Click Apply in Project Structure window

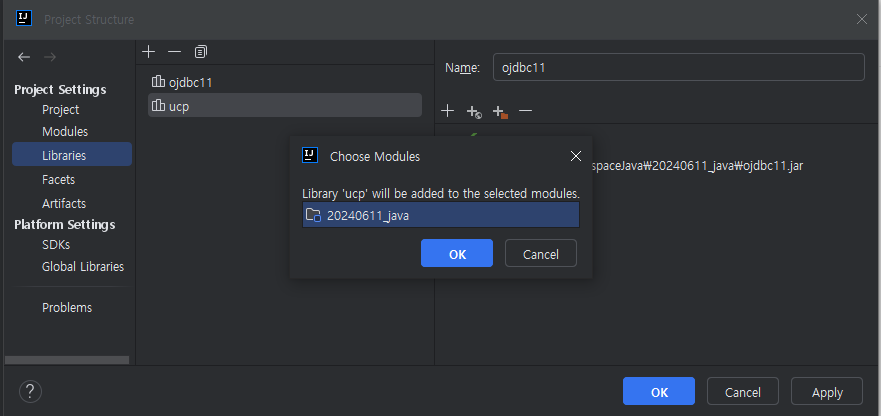(826, 391)
